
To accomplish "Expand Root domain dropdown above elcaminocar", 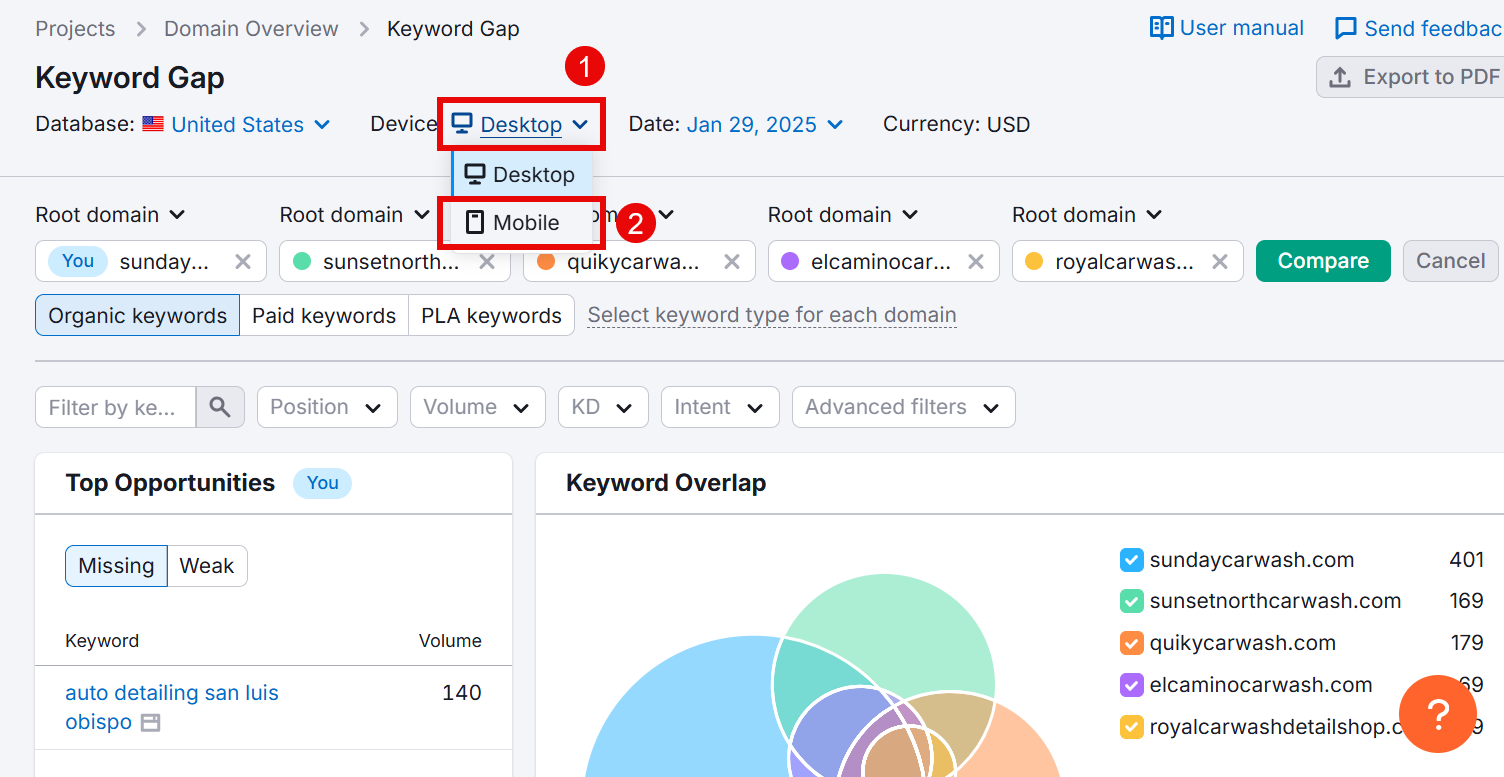I will pos(843,215).
